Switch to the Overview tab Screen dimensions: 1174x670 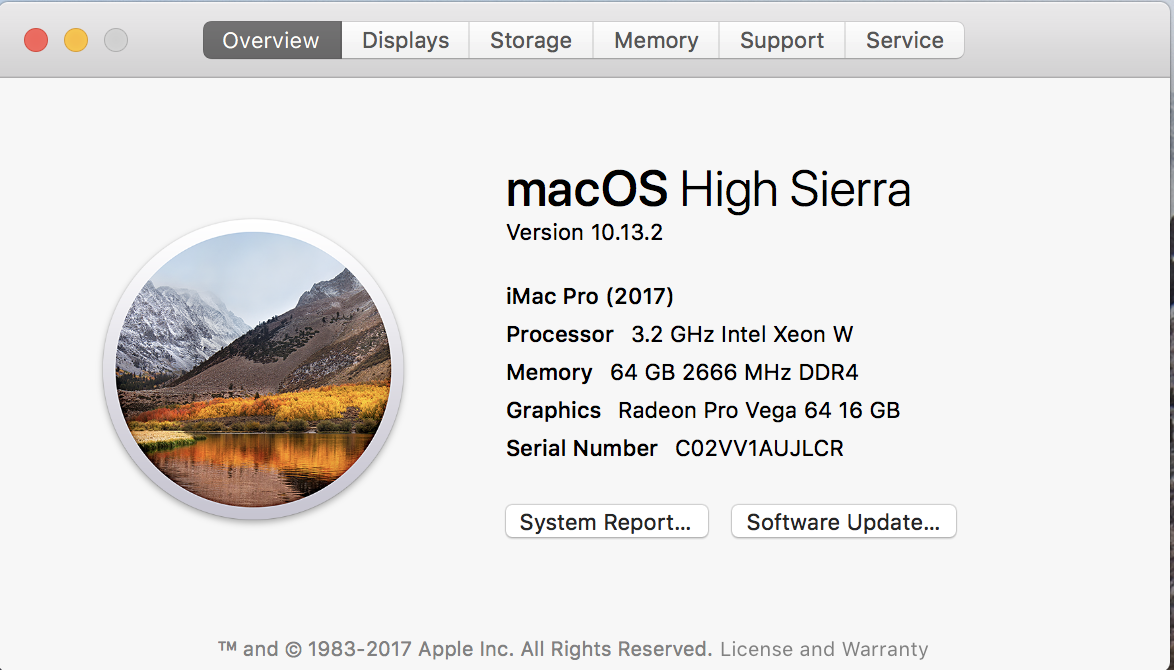271,41
